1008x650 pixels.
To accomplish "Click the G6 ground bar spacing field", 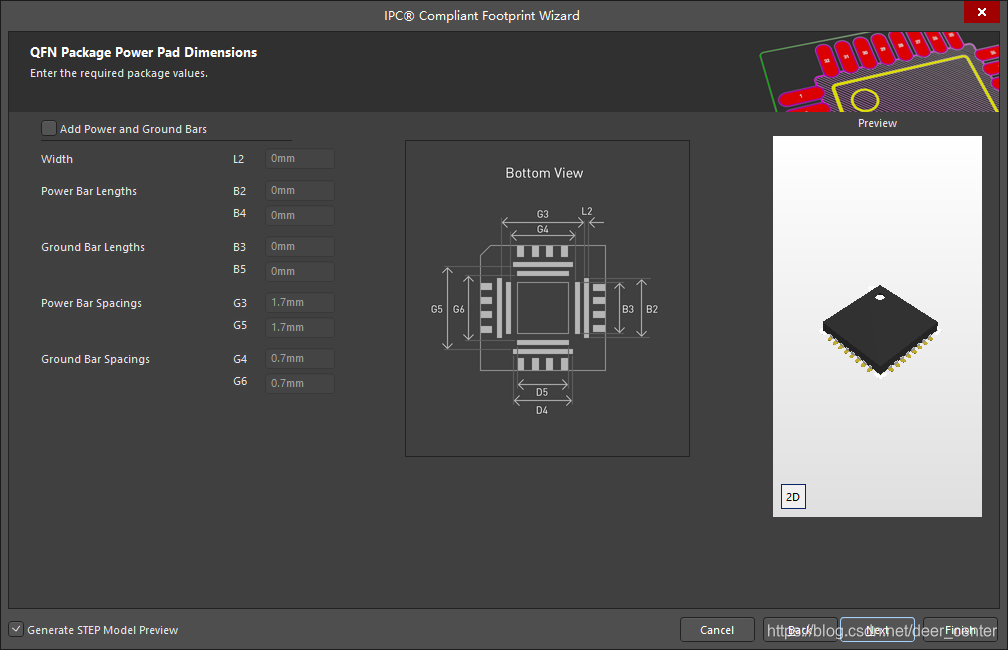I will 299,383.
